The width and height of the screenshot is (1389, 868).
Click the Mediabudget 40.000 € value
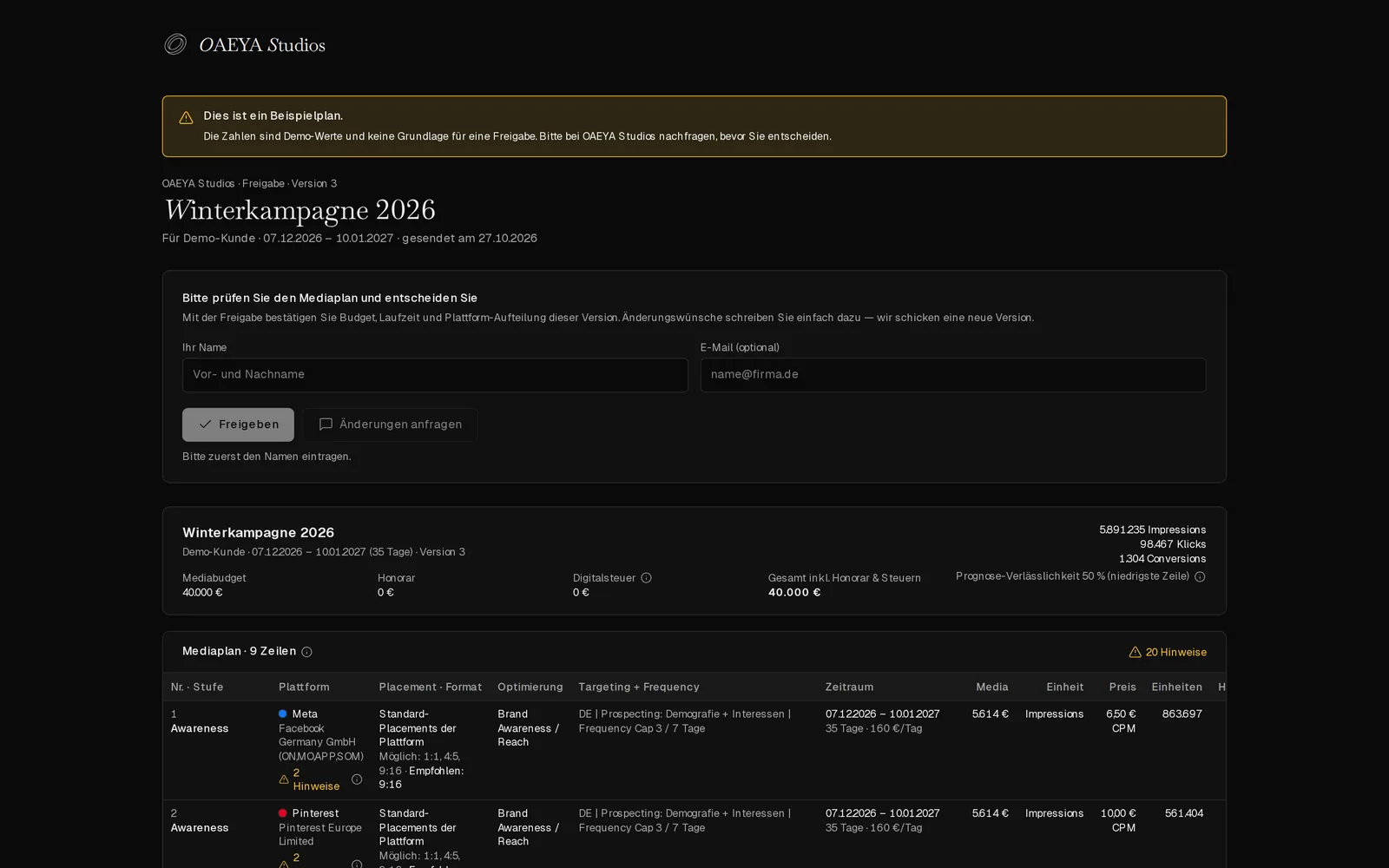point(202,593)
